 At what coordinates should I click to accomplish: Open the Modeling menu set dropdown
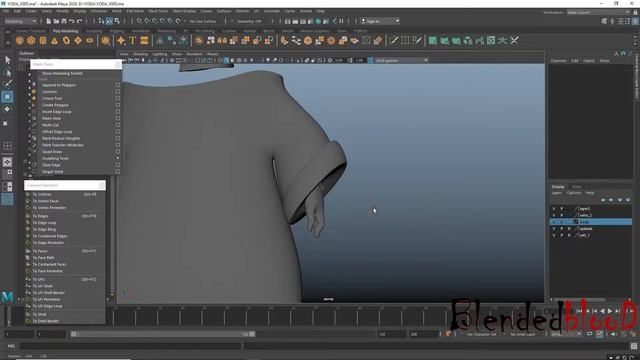(20, 21)
